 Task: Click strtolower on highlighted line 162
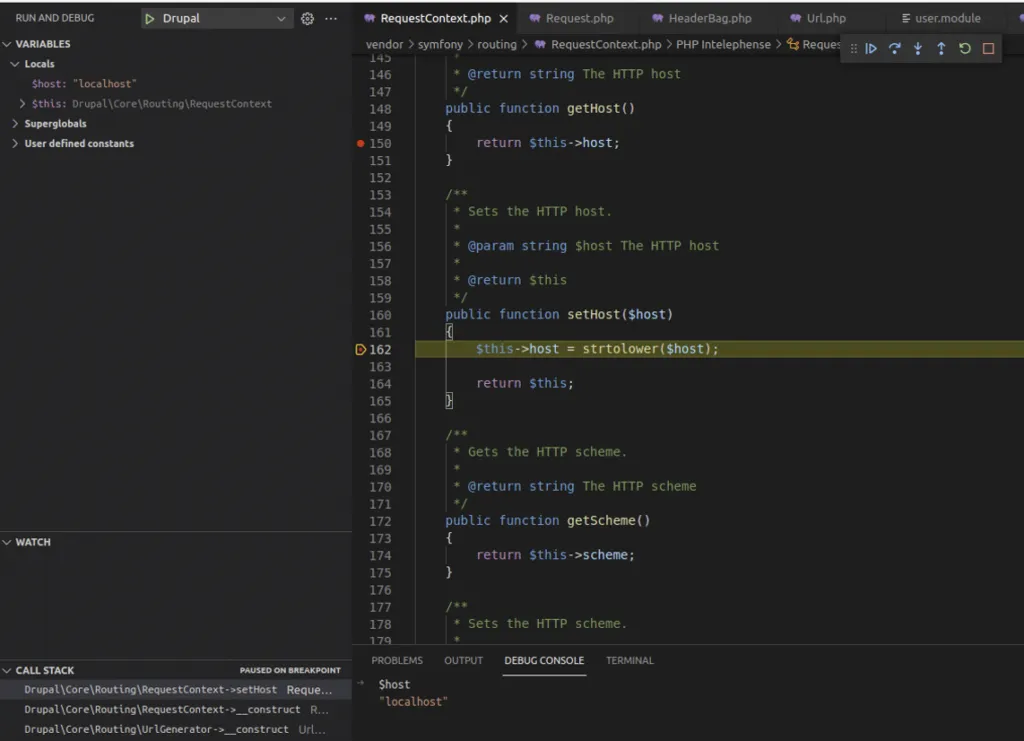coord(620,349)
